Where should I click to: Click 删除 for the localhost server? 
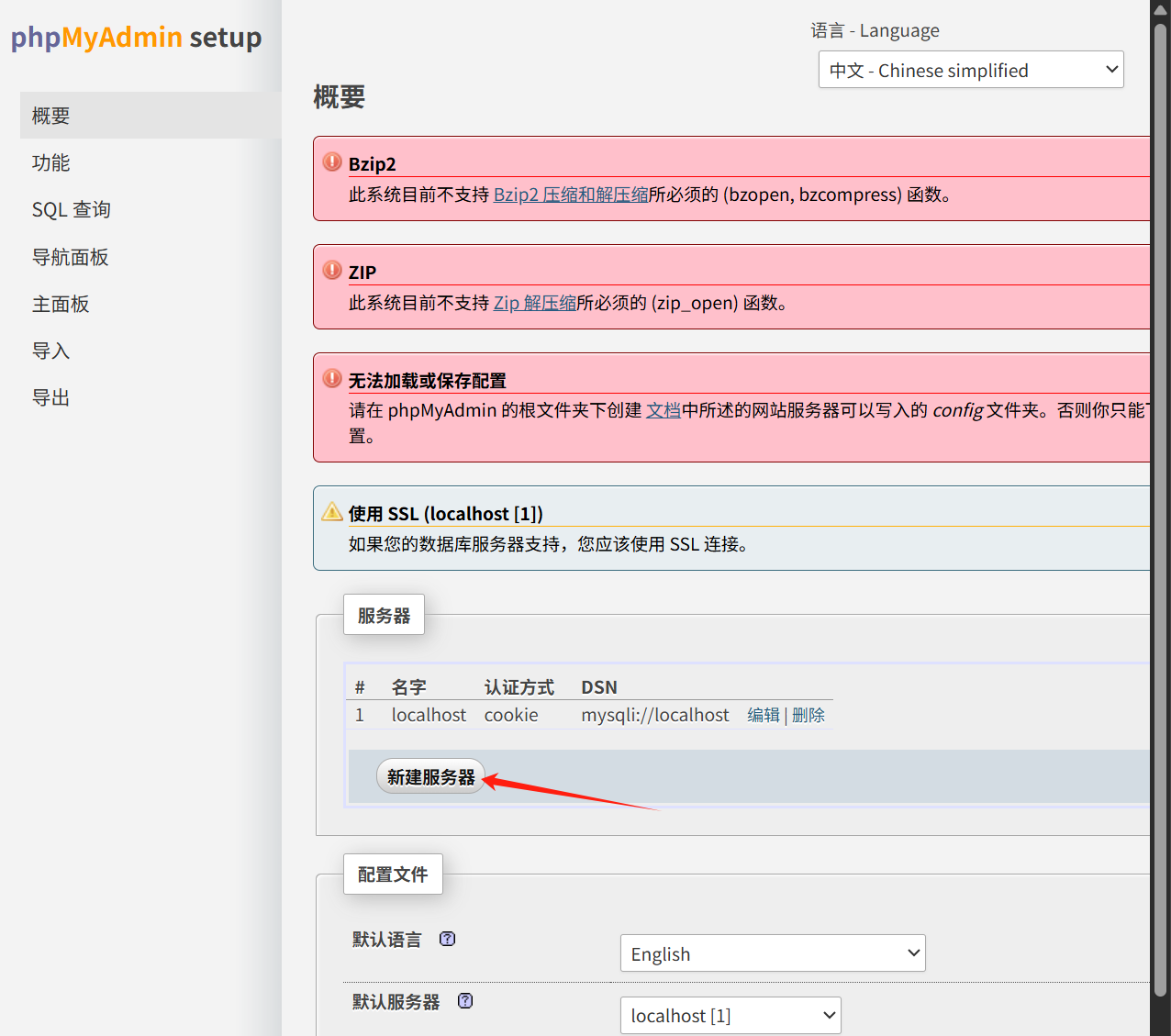click(x=809, y=715)
